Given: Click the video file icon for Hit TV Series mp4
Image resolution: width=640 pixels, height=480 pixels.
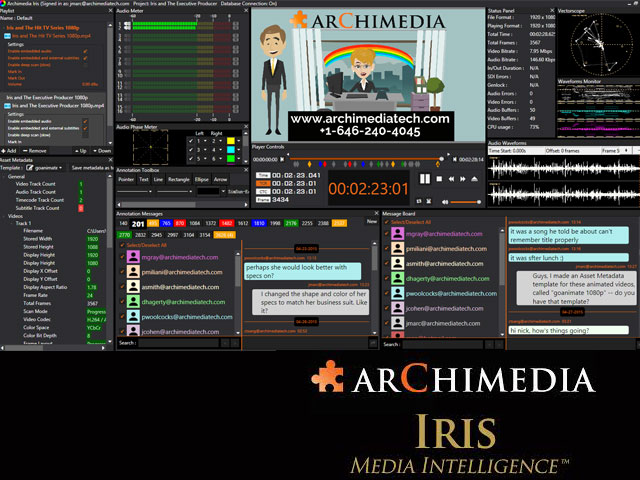Looking at the screenshot, I should pyautogui.click(x=7, y=36).
